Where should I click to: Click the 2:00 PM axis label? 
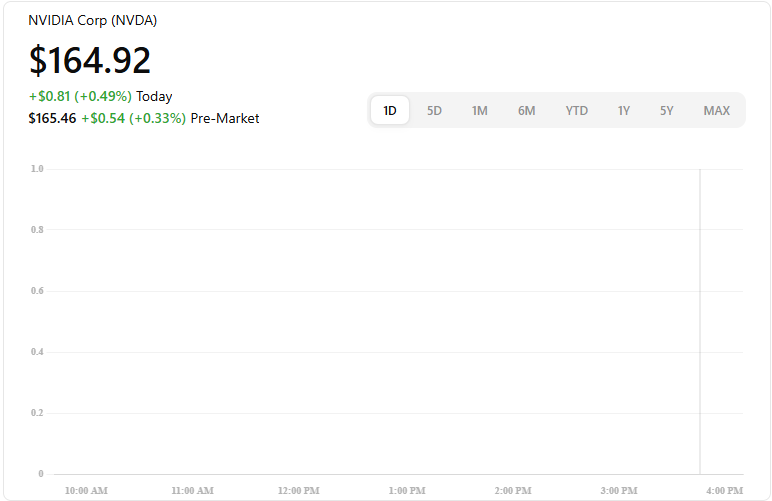point(513,491)
